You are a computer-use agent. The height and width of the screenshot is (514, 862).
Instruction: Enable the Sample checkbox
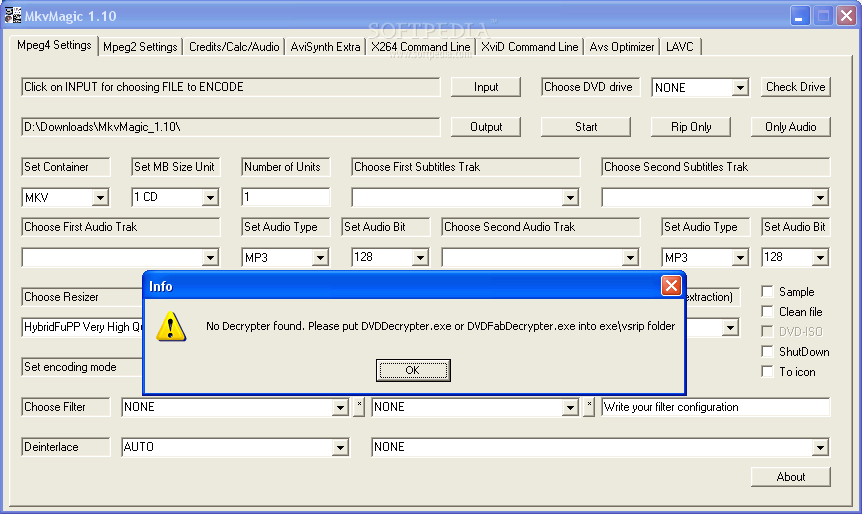tap(767, 291)
